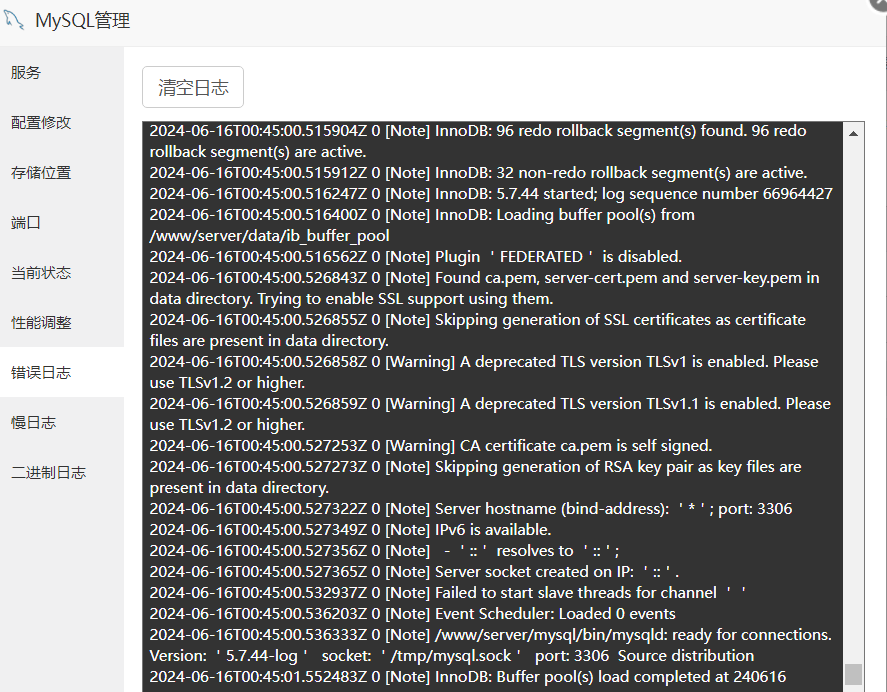The image size is (887, 692).
Task: Select the 错误日志 tab
Action: [62, 372]
